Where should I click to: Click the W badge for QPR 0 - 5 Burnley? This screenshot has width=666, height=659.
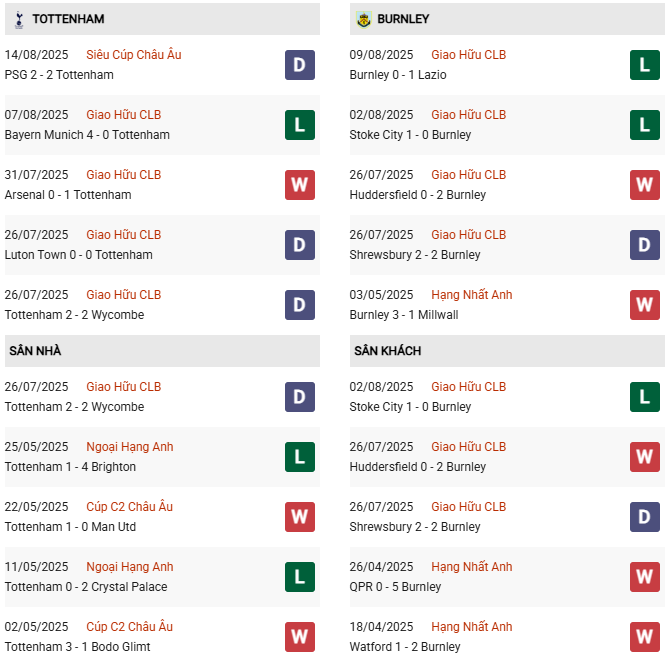coord(645,577)
